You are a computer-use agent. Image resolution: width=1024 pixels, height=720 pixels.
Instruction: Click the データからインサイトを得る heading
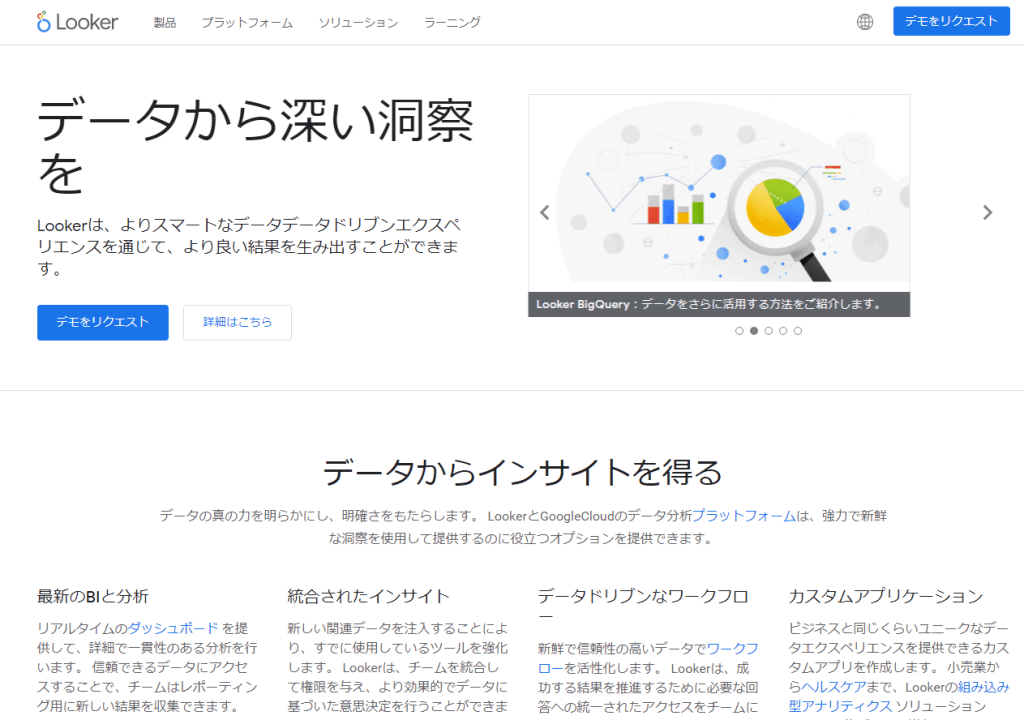522,472
